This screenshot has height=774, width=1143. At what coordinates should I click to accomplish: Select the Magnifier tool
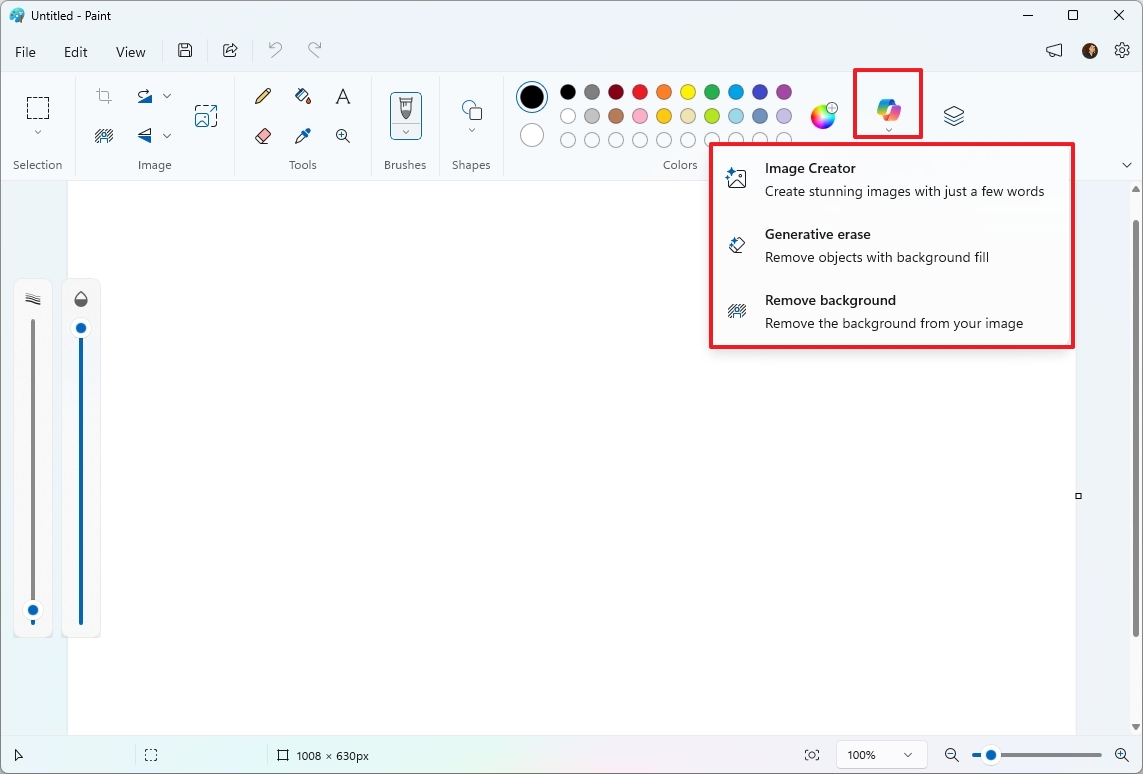pyautogui.click(x=343, y=136)
